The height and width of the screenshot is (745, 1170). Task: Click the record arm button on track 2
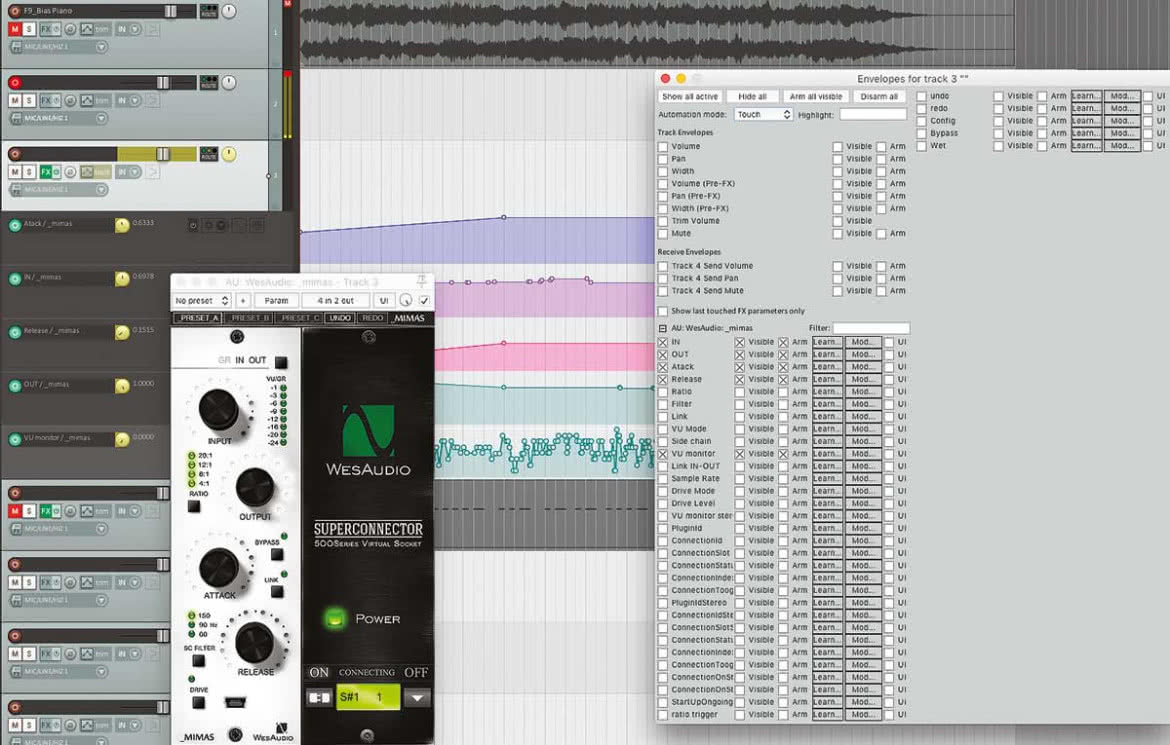[x=15, y=82]
